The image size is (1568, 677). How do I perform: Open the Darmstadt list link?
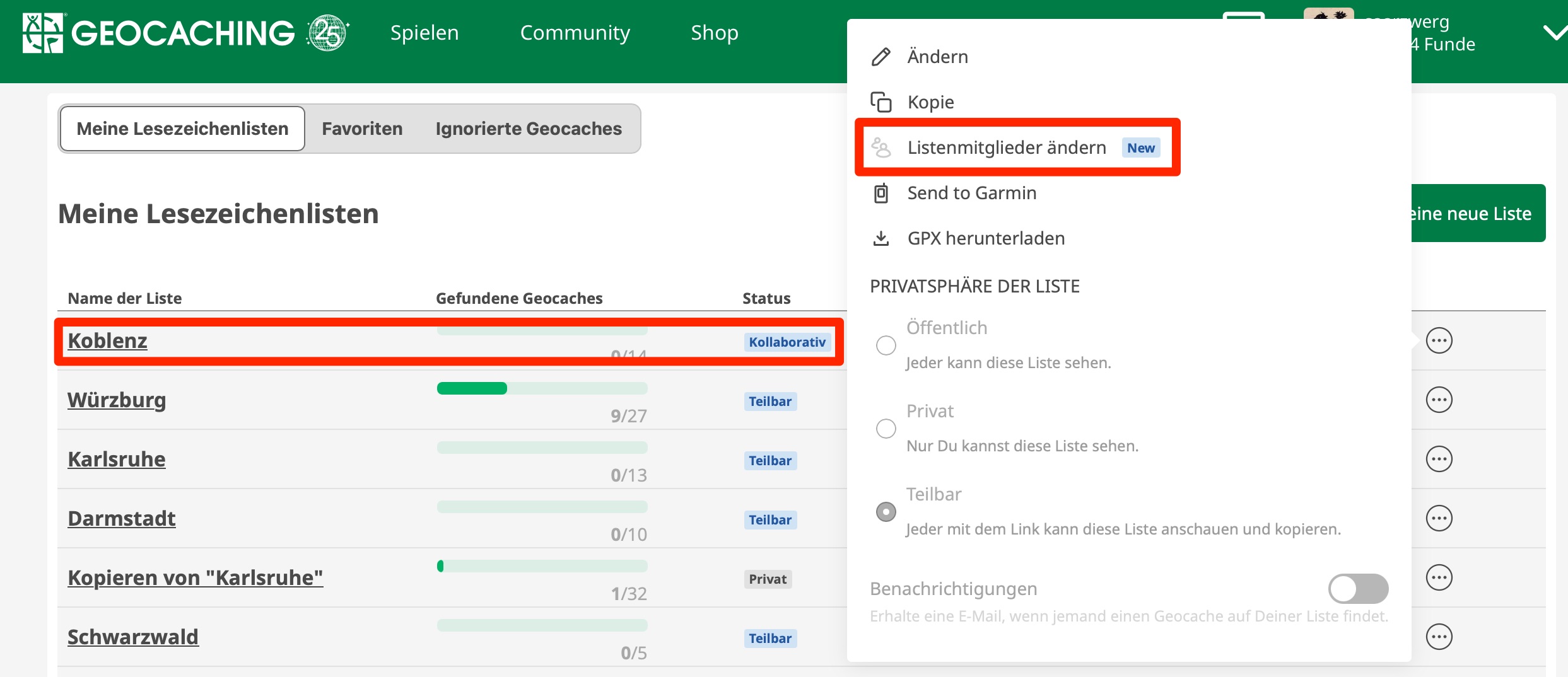coord(122,518)
